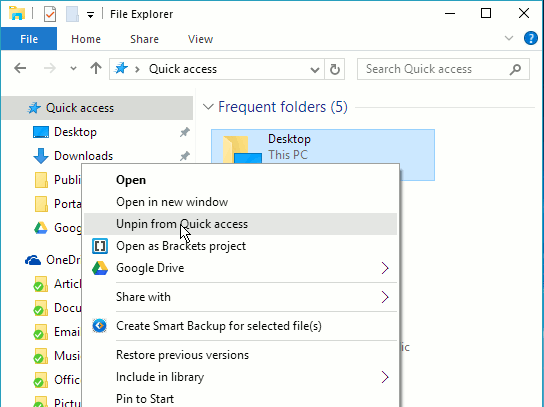Collapse the Frequent folders group

(208, 107)
